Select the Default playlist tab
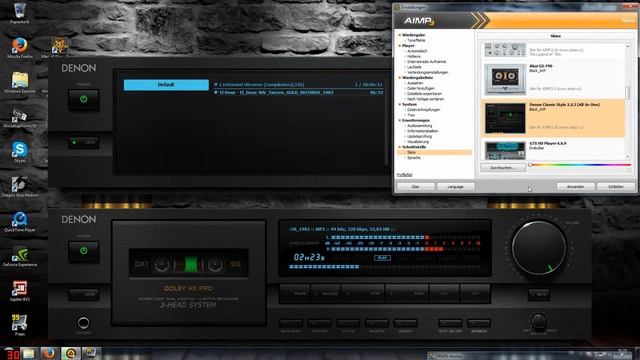This screenshot has width=640, height=360. click(166, 85)
